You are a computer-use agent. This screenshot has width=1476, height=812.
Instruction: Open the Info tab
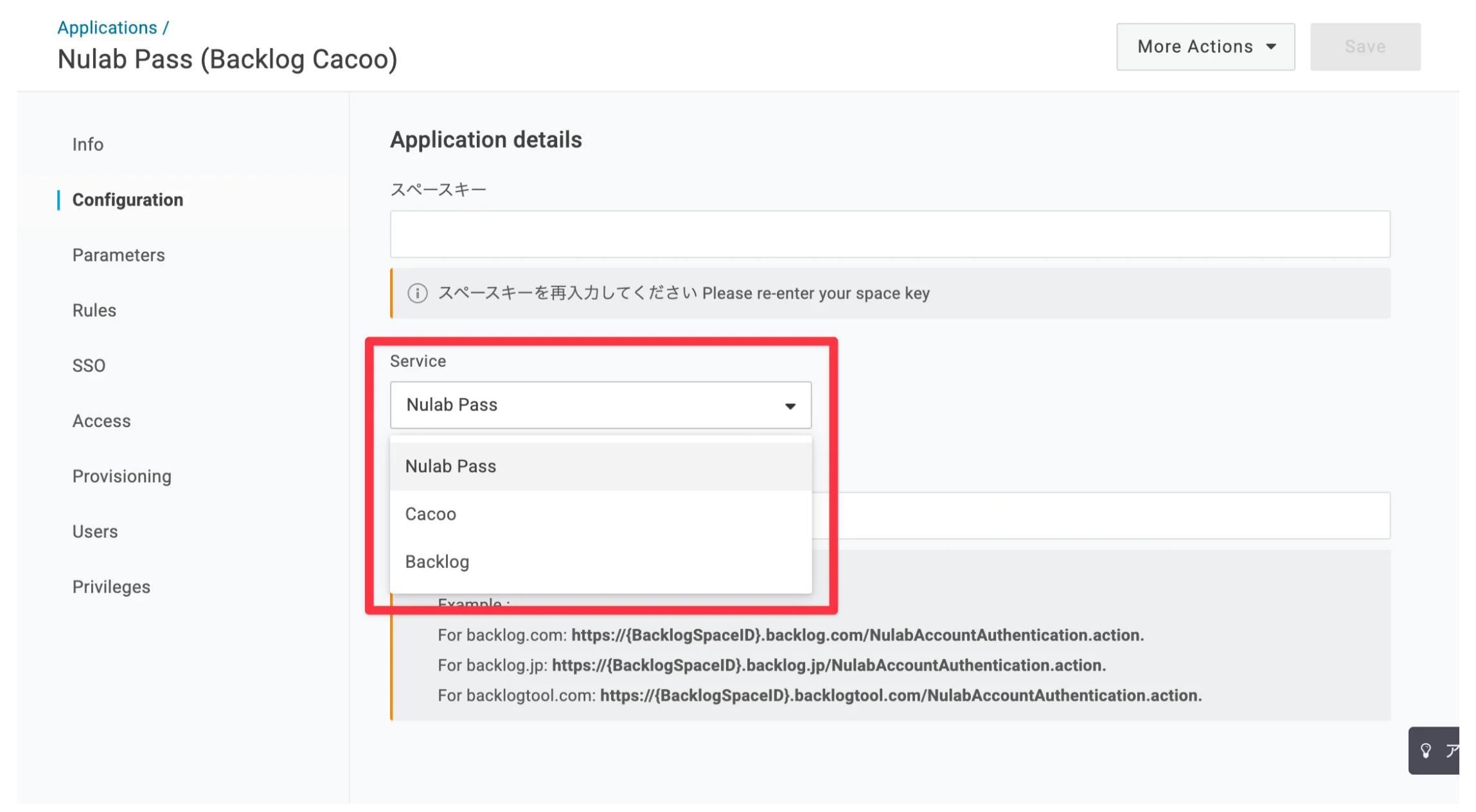88,145
